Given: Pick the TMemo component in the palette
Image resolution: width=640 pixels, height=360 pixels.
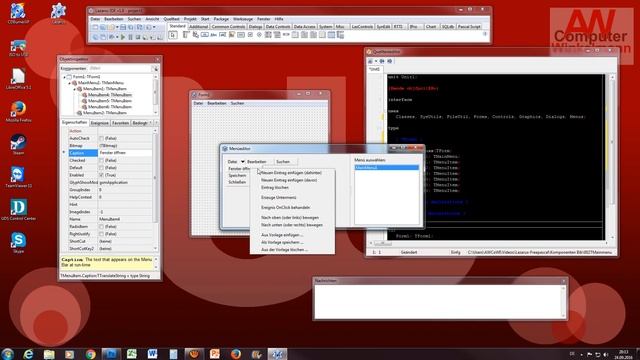Looking at the screenshot, I should [231, 35].
